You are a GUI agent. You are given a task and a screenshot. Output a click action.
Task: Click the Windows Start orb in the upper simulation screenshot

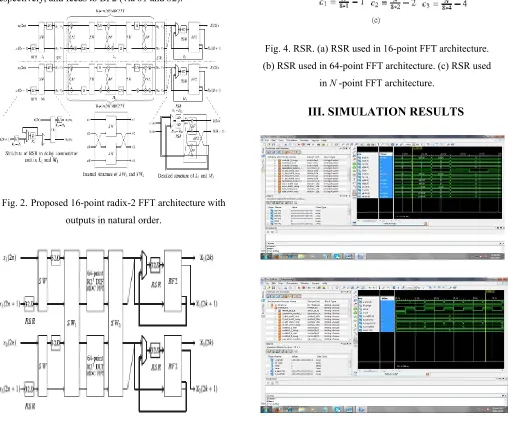click(x=266, y=256)
